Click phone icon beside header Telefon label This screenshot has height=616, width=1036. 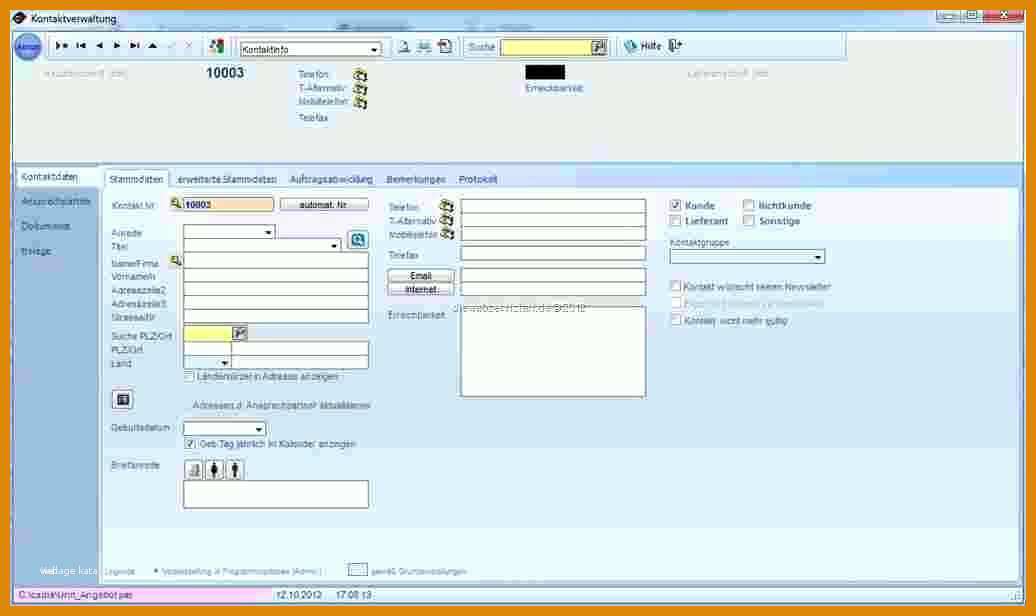(x=359, y=75)
